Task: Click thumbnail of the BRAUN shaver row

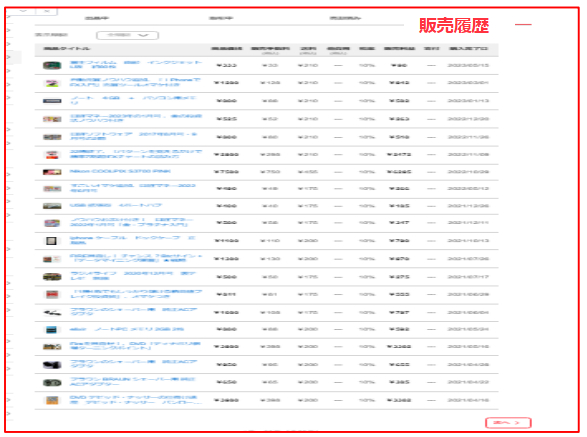Action: tap(52, 383)
